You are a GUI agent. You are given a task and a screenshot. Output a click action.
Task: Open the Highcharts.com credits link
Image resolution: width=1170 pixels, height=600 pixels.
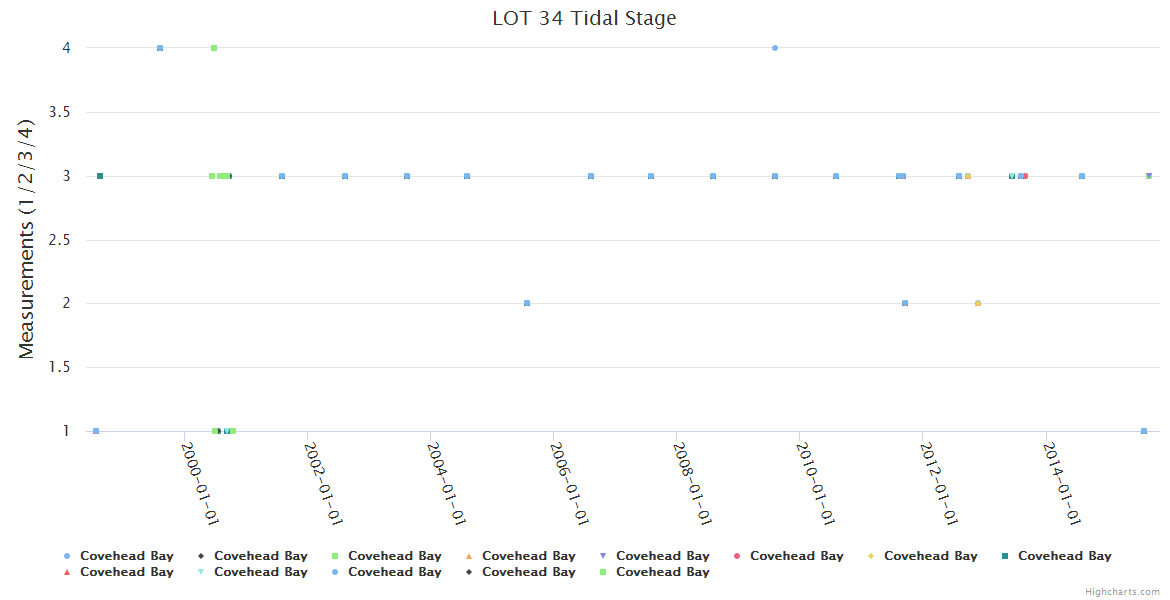coord(1122,592)
